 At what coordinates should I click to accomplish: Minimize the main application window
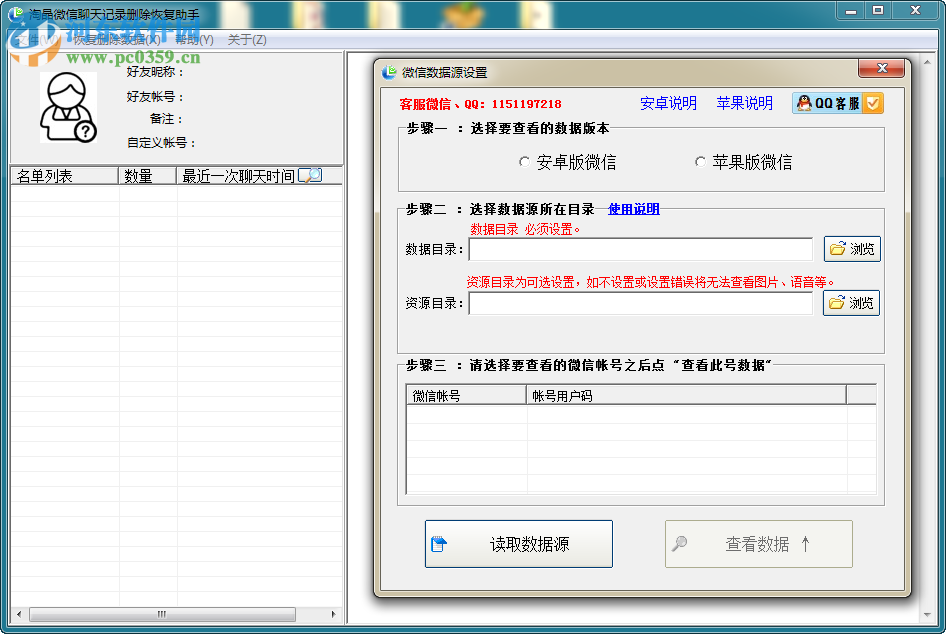(851, 10)
